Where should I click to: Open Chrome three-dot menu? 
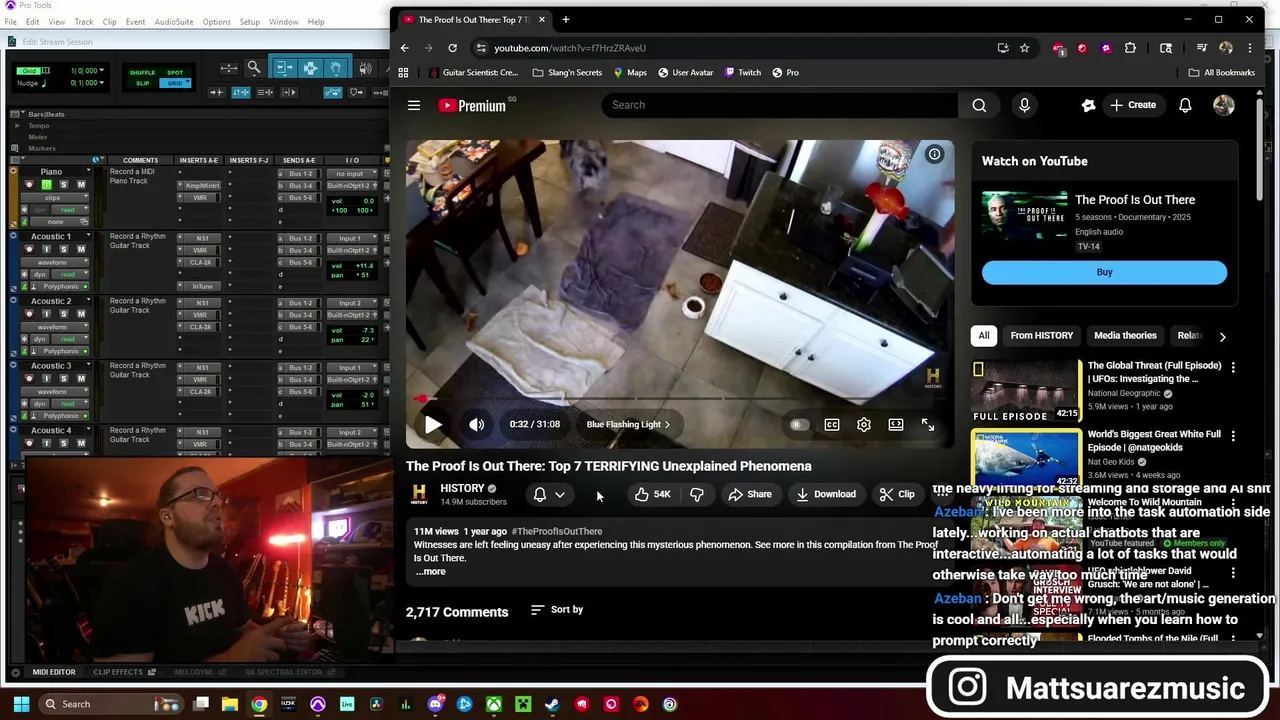pos(1252,48)
